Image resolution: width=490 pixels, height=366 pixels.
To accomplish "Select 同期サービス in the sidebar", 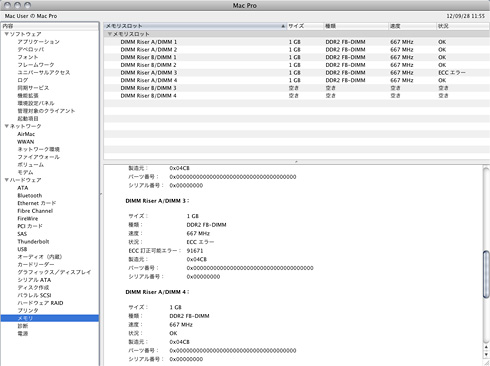I will click(x=33, y=88).
